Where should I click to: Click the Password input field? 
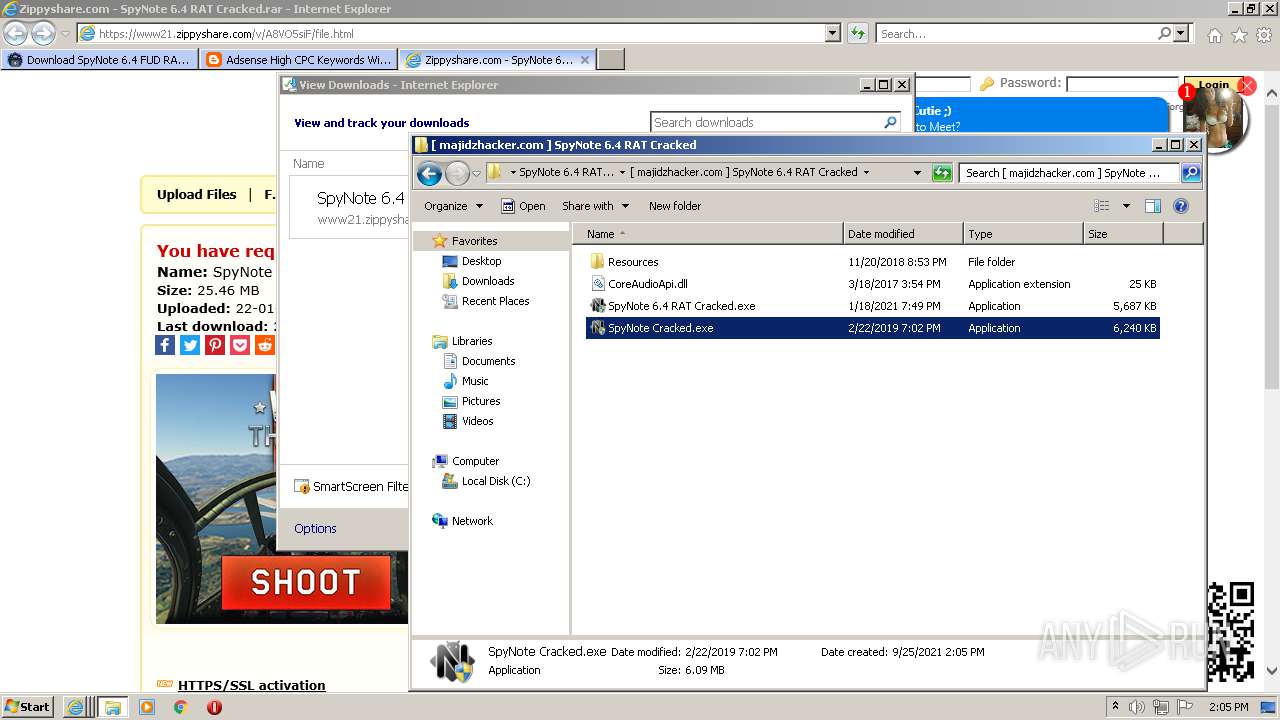pos(1123,84)
